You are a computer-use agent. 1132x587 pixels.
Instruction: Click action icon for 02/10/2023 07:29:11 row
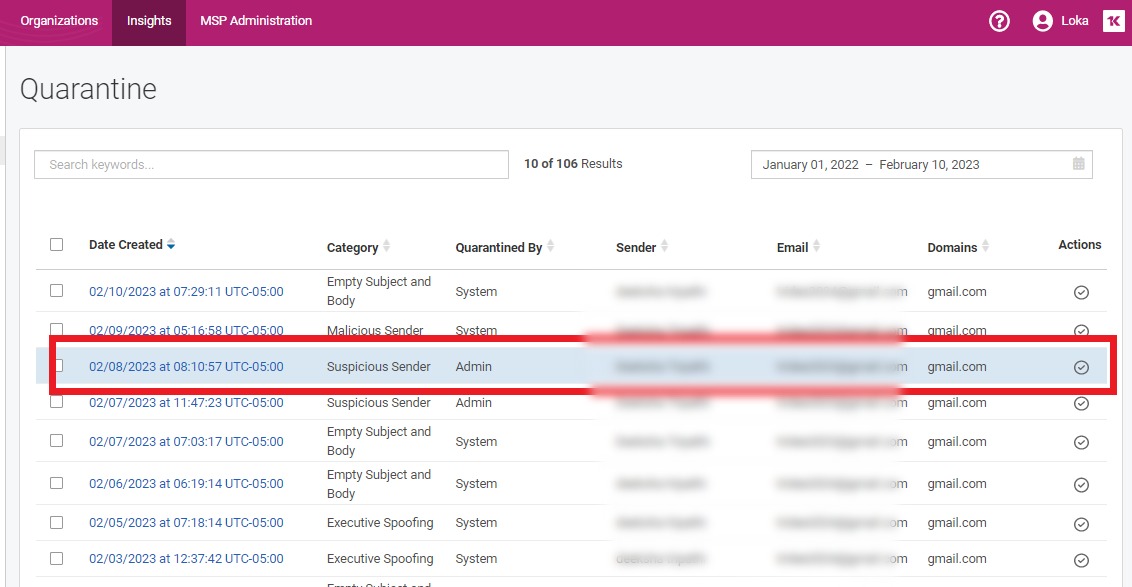tap(1081, 292)
